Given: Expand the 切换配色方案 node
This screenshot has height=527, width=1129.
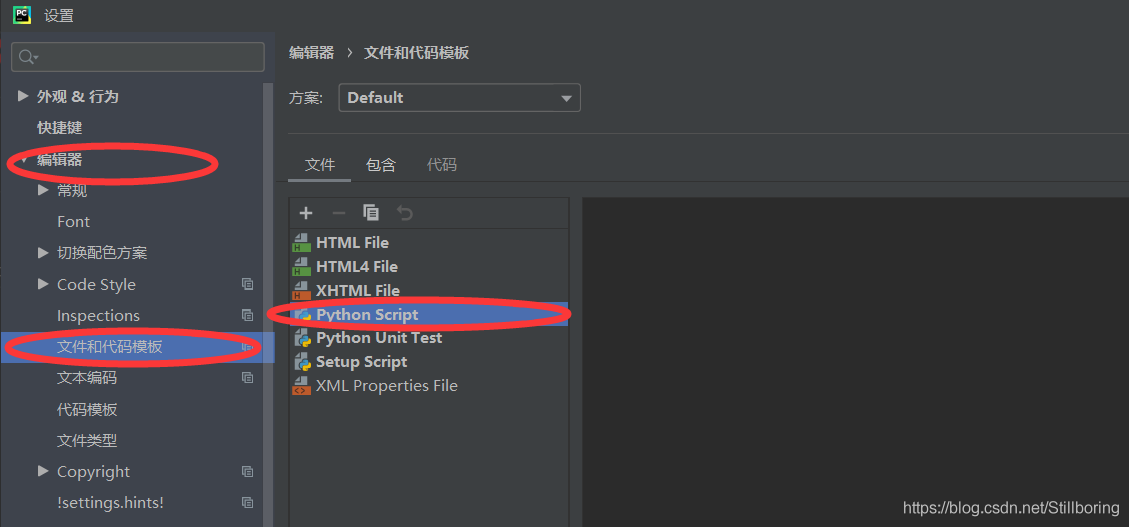Looking at the screenshot, I should pos(43,253).
